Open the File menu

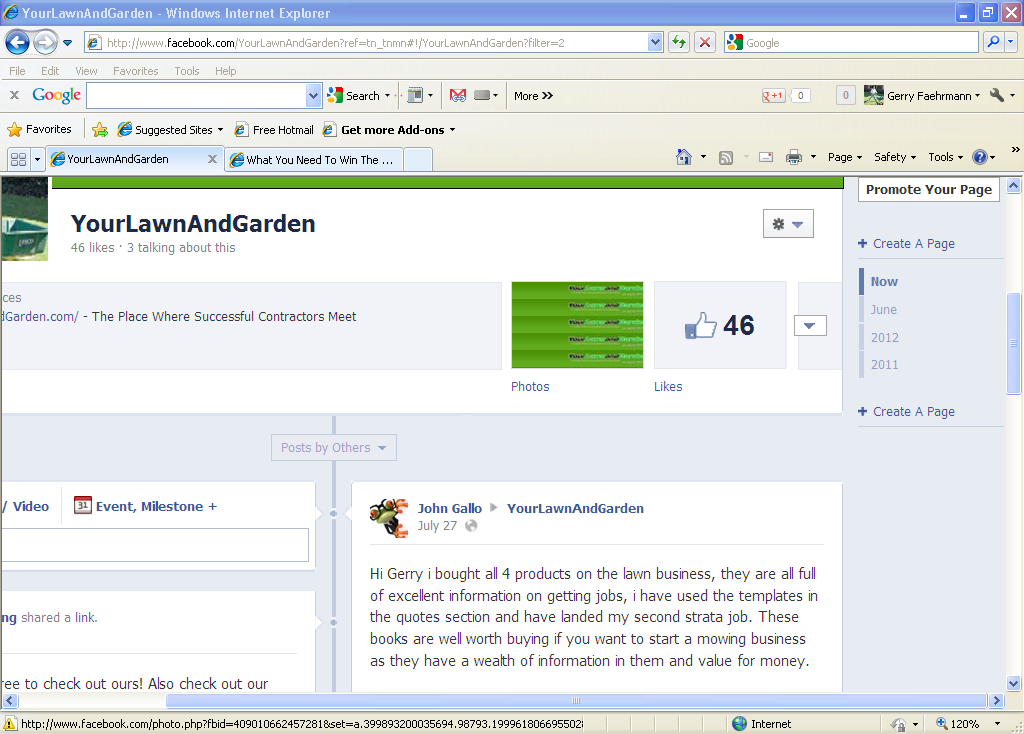pyautogui.click(x=17, y=71)
